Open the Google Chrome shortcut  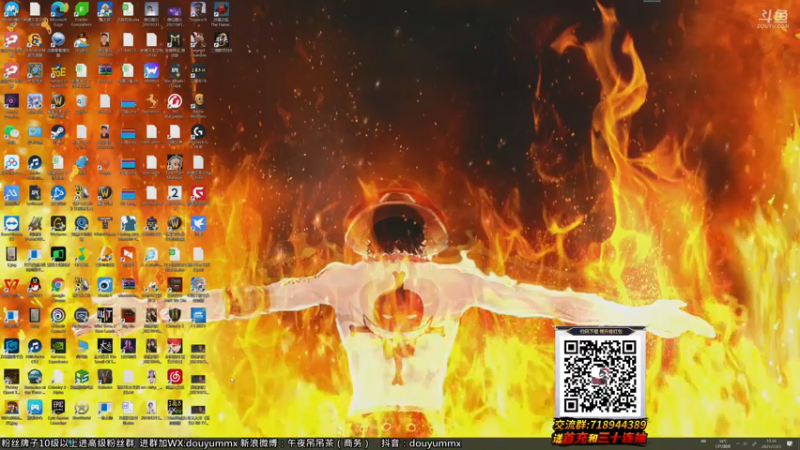[58, 285]
